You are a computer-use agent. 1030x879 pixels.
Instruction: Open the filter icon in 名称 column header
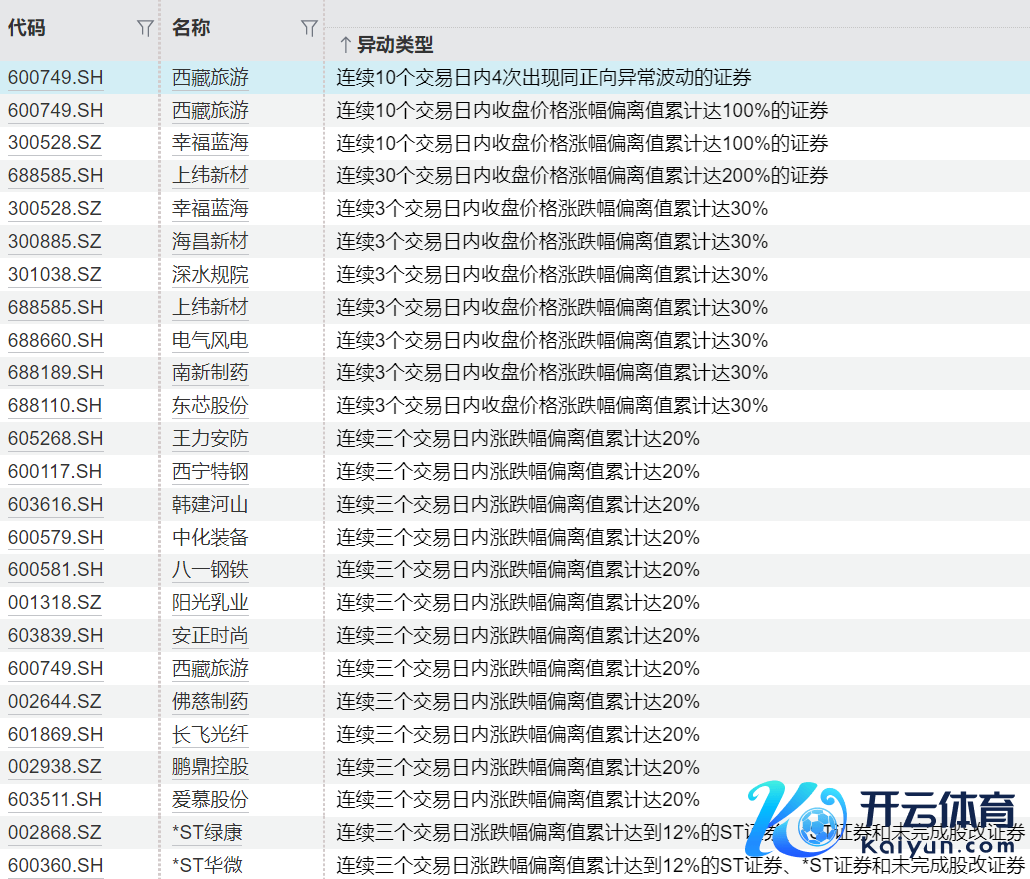pyautogui.click(x=309, y=29)
